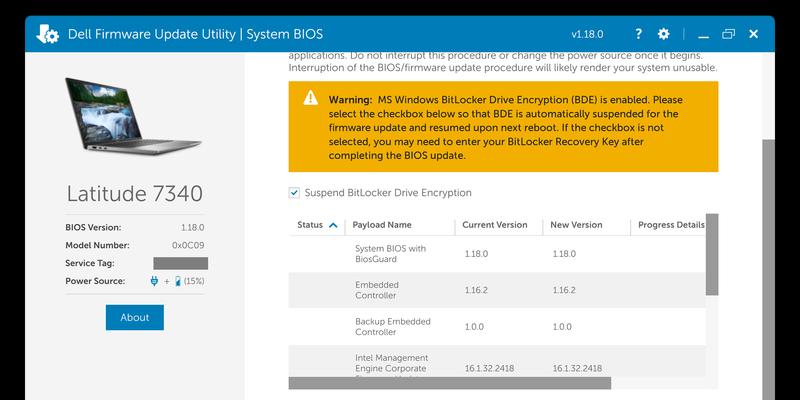Screen dimensions: 800x400
Task: Click the redacted Service Tag field
Action: (181, 263)
